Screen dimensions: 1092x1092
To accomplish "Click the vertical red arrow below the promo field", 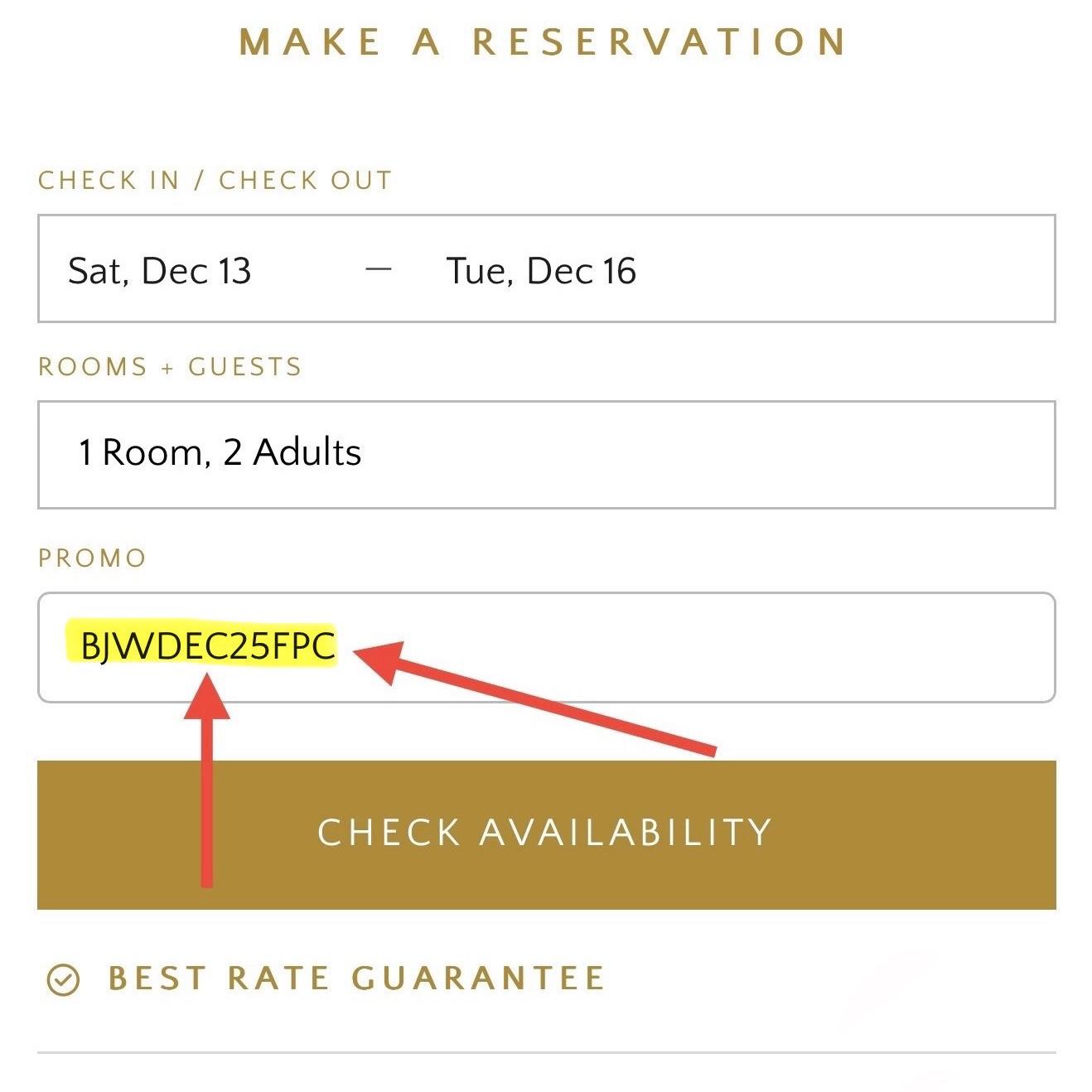I will (x=210, y=787).
